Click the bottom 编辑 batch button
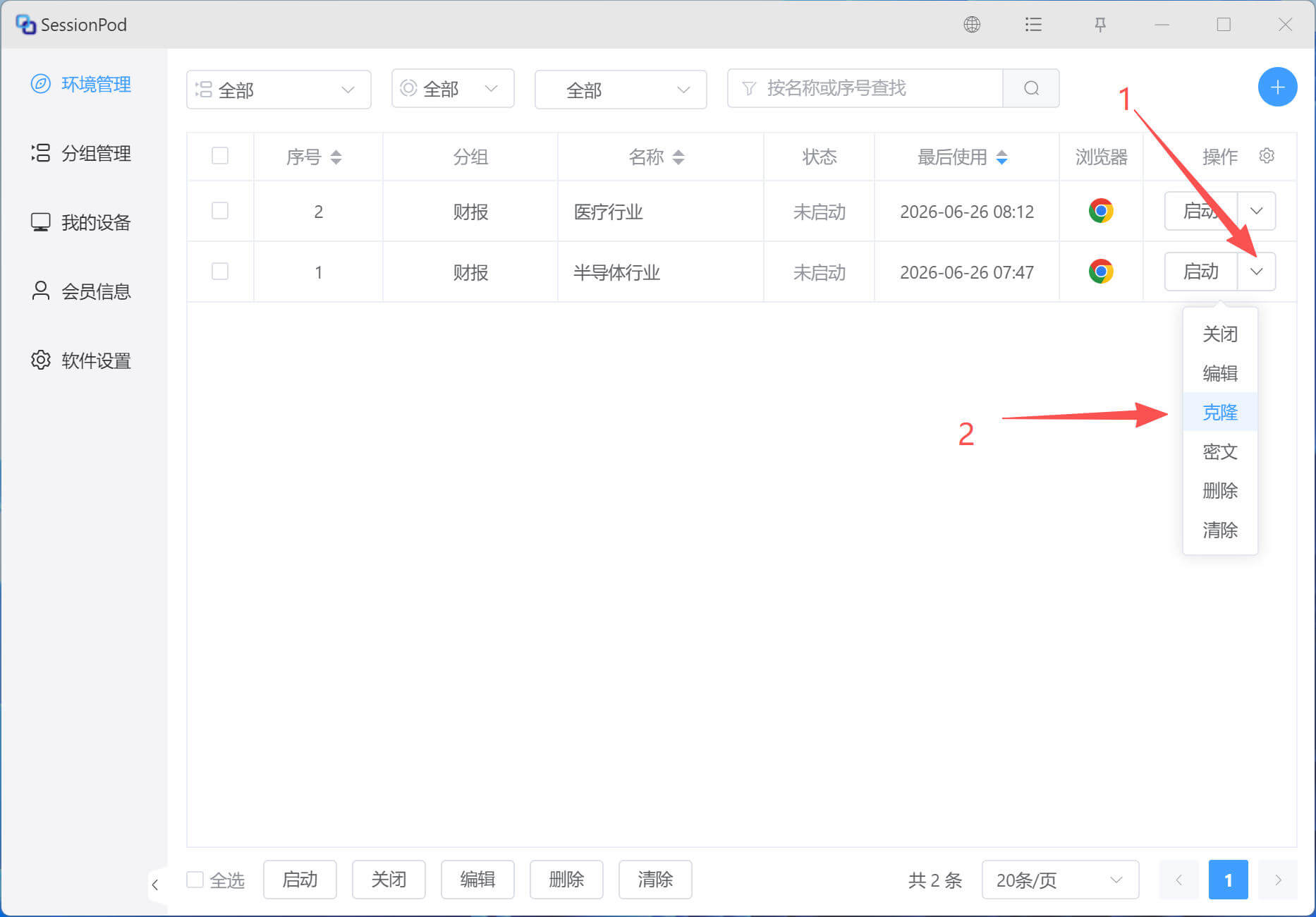The image size is (1316, 917). [x=477, y=880]
